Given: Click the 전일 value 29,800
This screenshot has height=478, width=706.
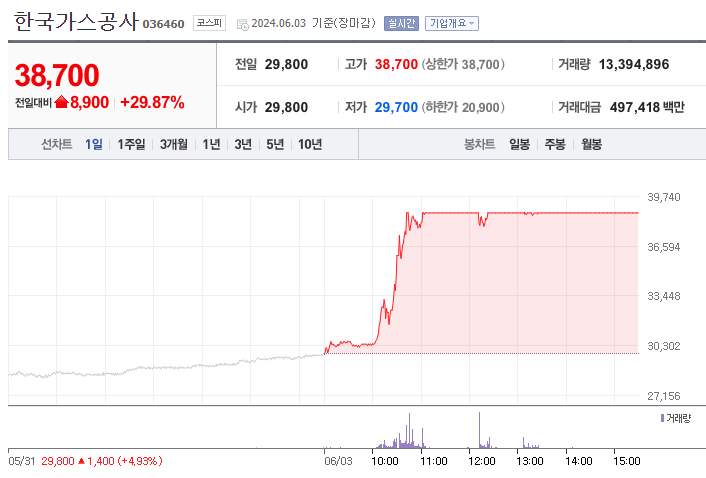Looking at the screenshot, I should point(286,64).
